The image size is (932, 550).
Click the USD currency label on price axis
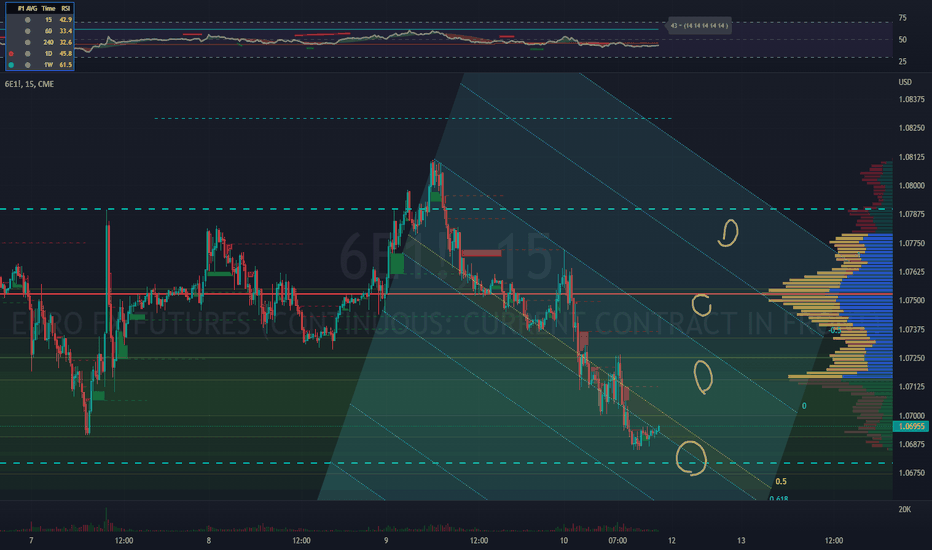click(905, 82)
